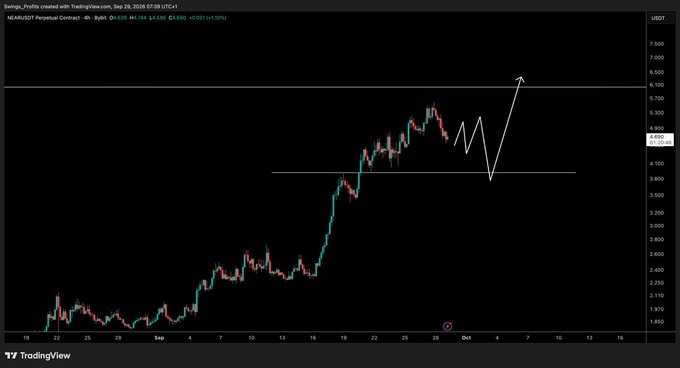Click the 2.800 price axis label

tap(657, 239)
